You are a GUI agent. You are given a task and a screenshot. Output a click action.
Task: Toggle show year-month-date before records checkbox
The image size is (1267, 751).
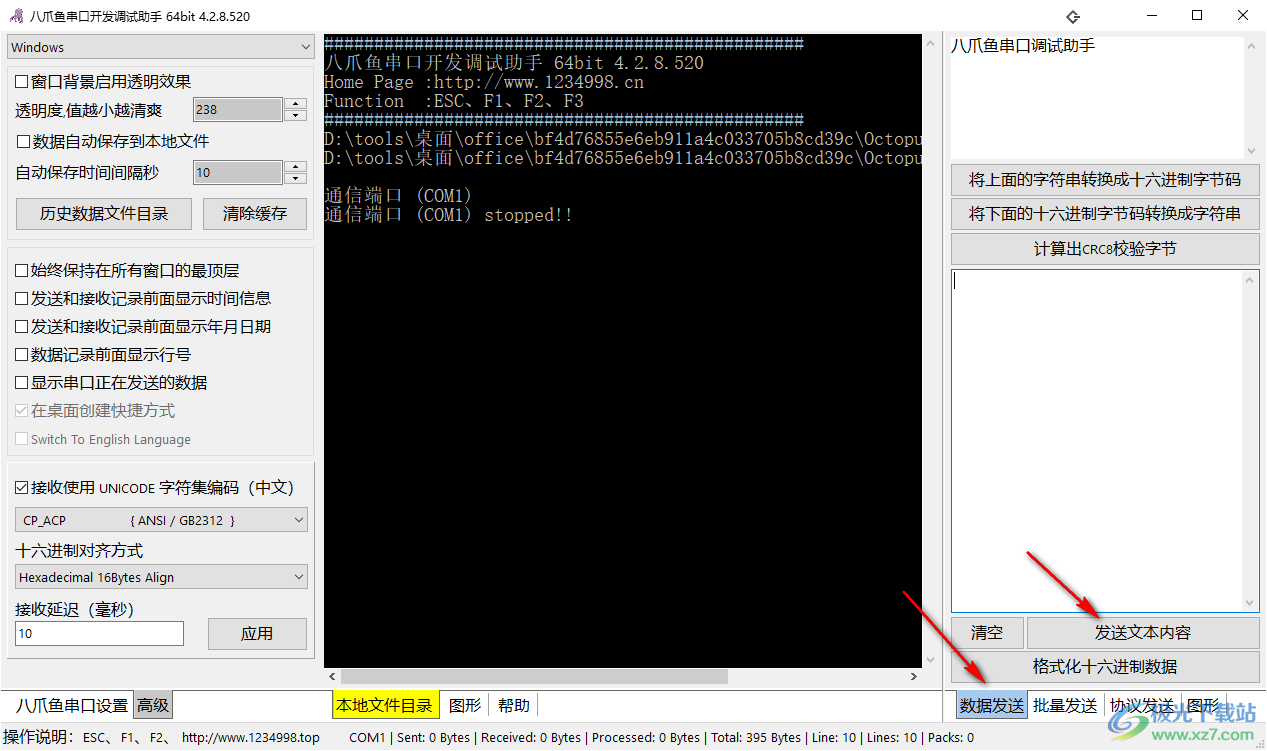[x=22, y=326]
